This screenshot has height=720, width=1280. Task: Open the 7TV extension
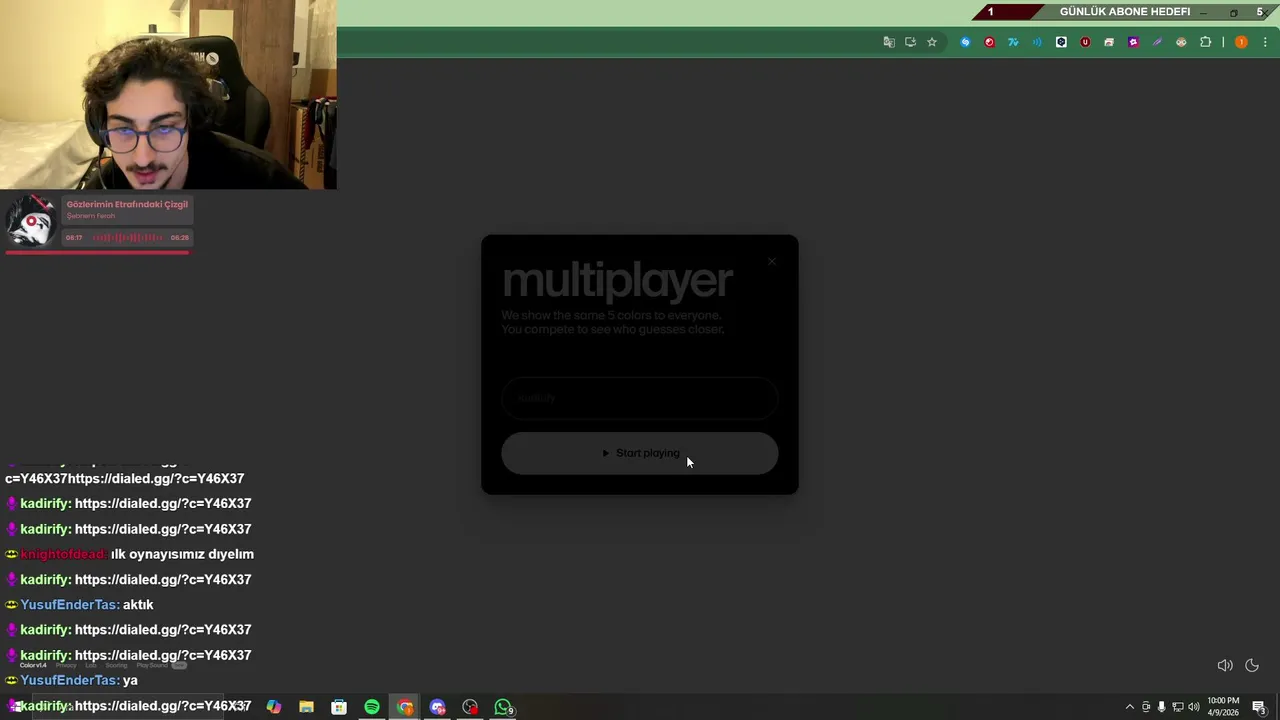tap(1013, 42)
